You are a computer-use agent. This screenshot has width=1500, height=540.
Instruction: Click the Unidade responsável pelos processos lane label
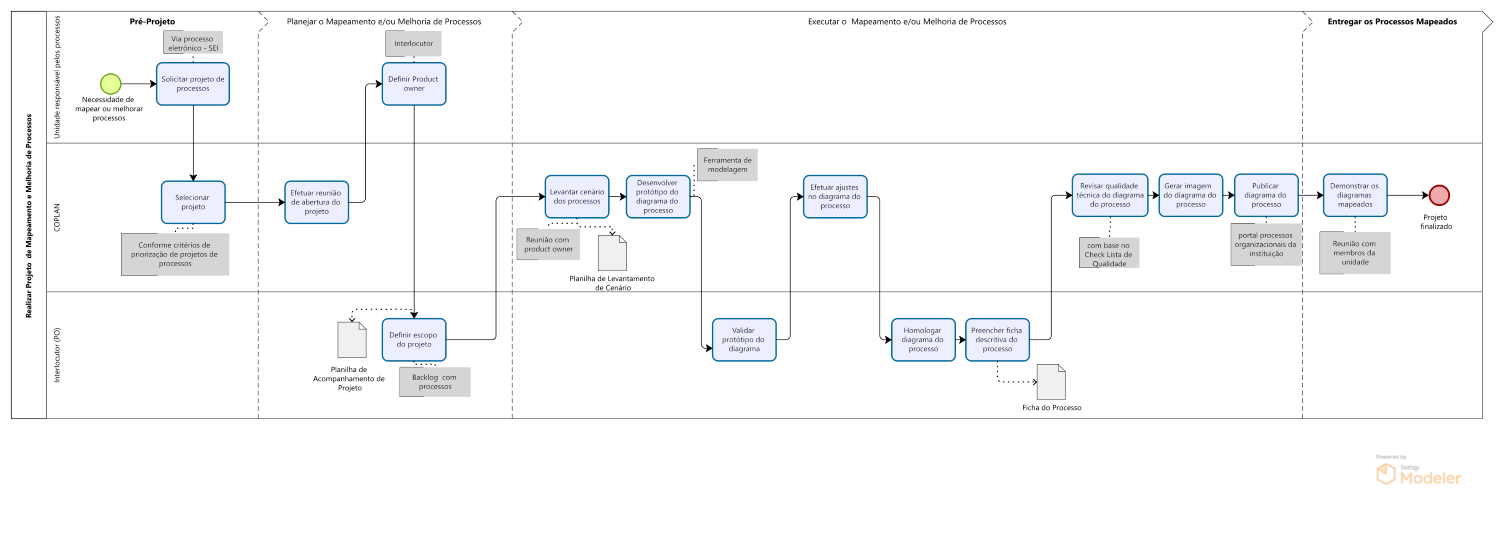[x=57, y=77]
